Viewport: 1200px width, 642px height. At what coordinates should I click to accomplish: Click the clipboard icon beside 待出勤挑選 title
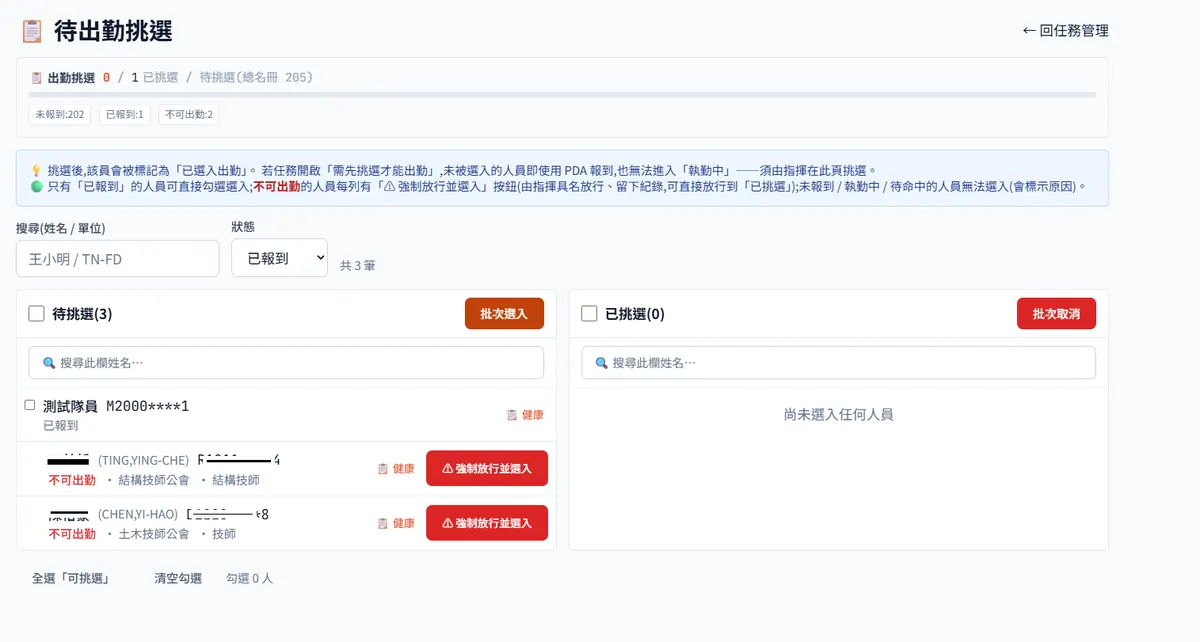tap(32, 31)
